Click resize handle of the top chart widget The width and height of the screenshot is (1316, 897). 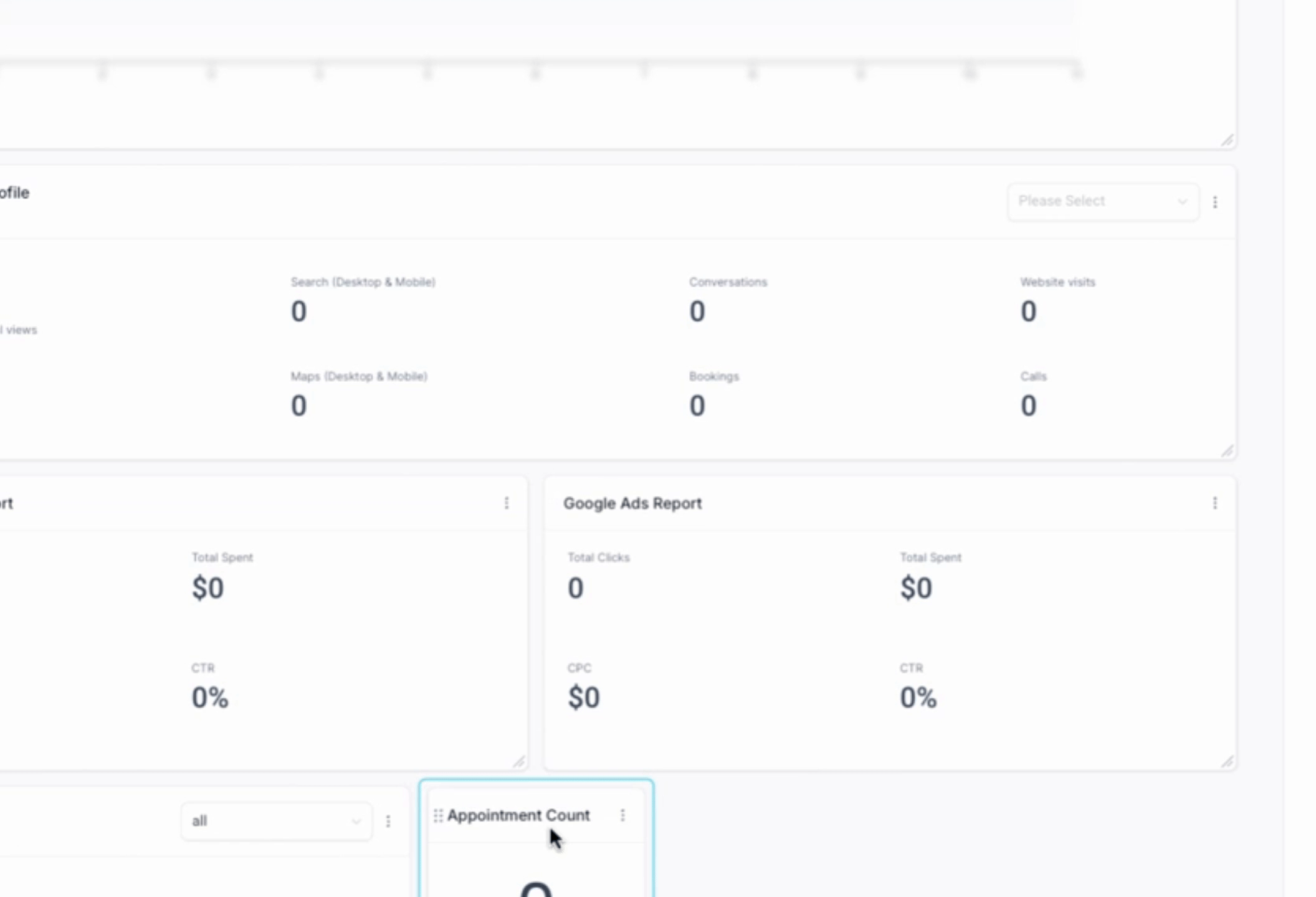point(1227,141)
